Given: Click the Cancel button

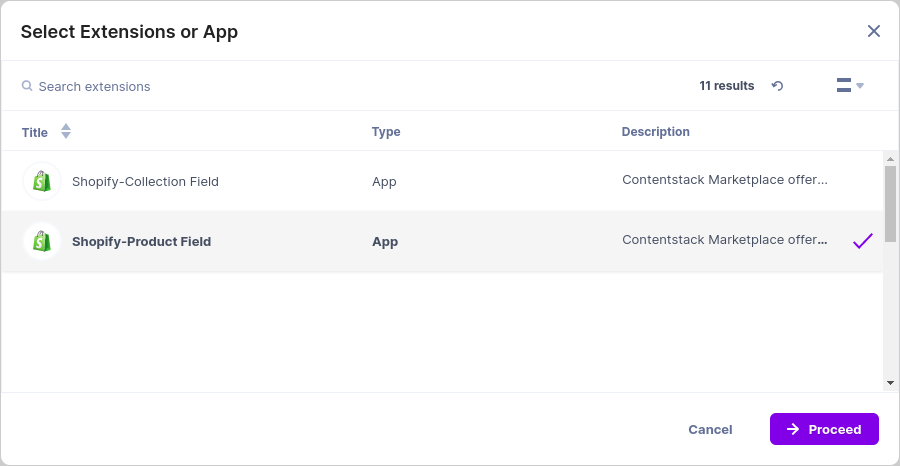Looking at the screenshot, I should (710, 429).
